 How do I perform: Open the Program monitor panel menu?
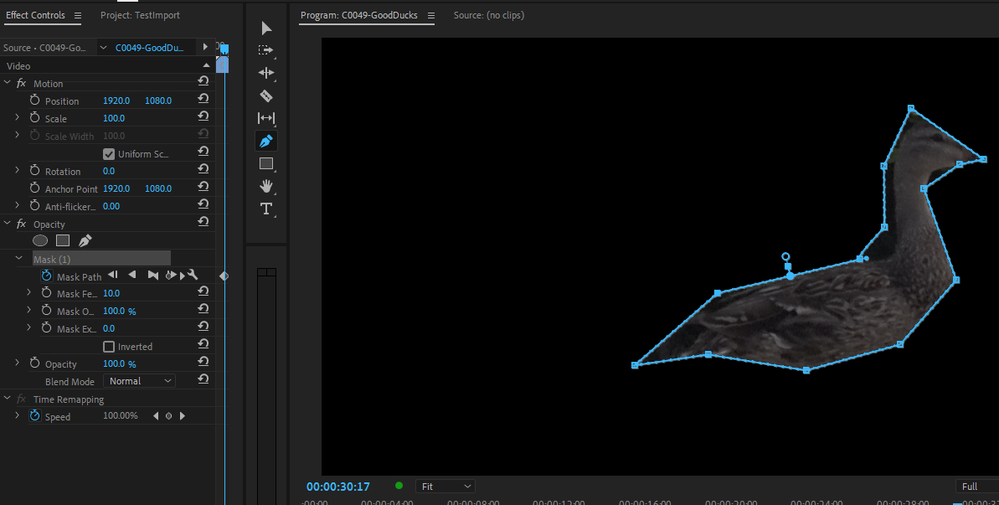[x=431, y=15]
